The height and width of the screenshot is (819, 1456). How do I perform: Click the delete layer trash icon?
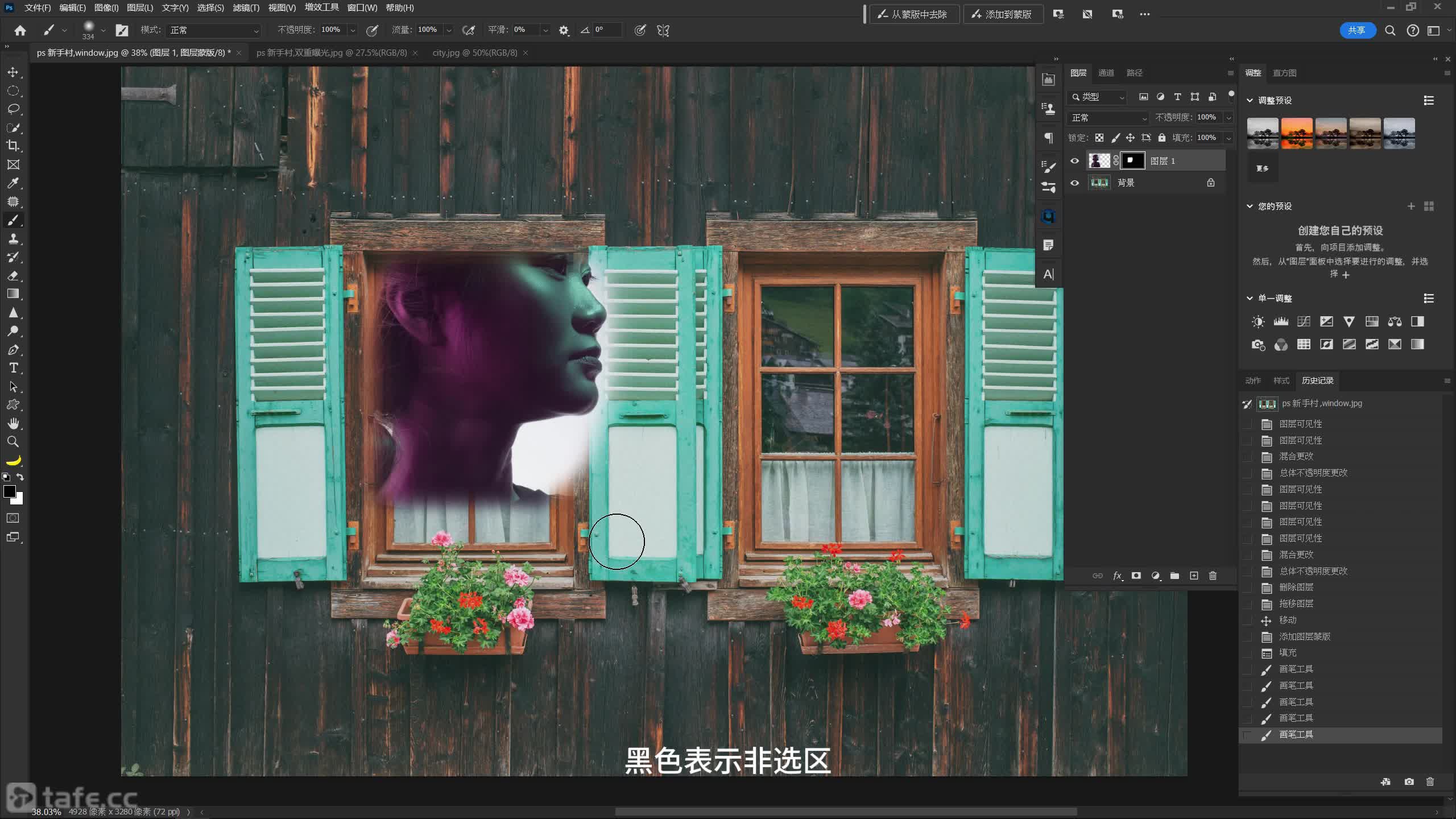pos(1213,576)
